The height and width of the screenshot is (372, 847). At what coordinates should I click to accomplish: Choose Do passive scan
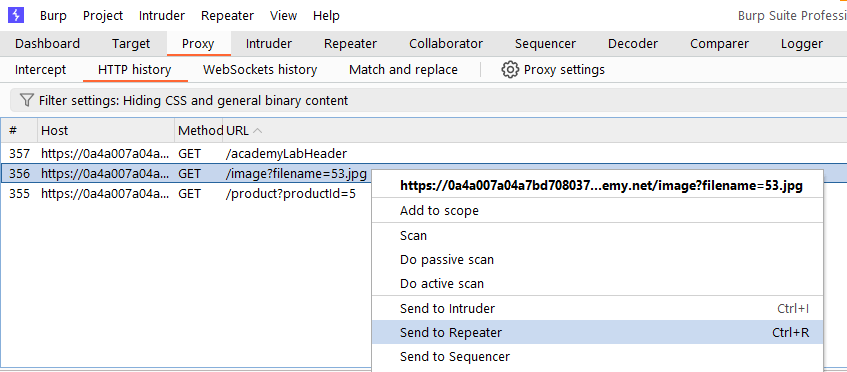click(x=597, y=260)
